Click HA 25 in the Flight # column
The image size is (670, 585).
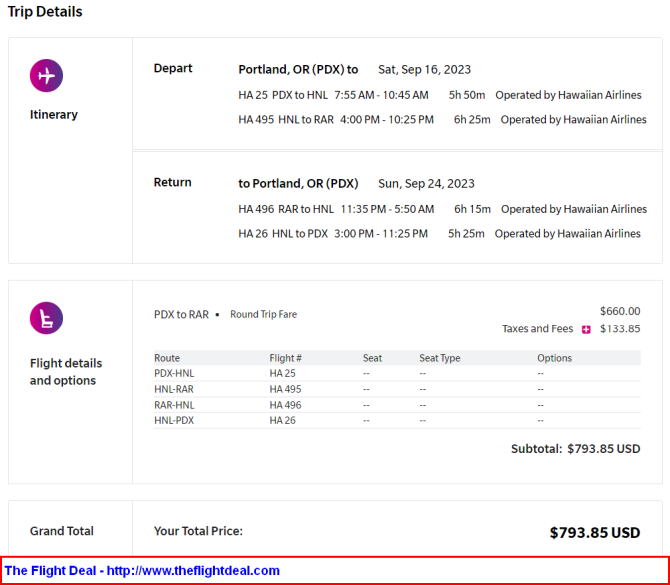click(282, 373)
